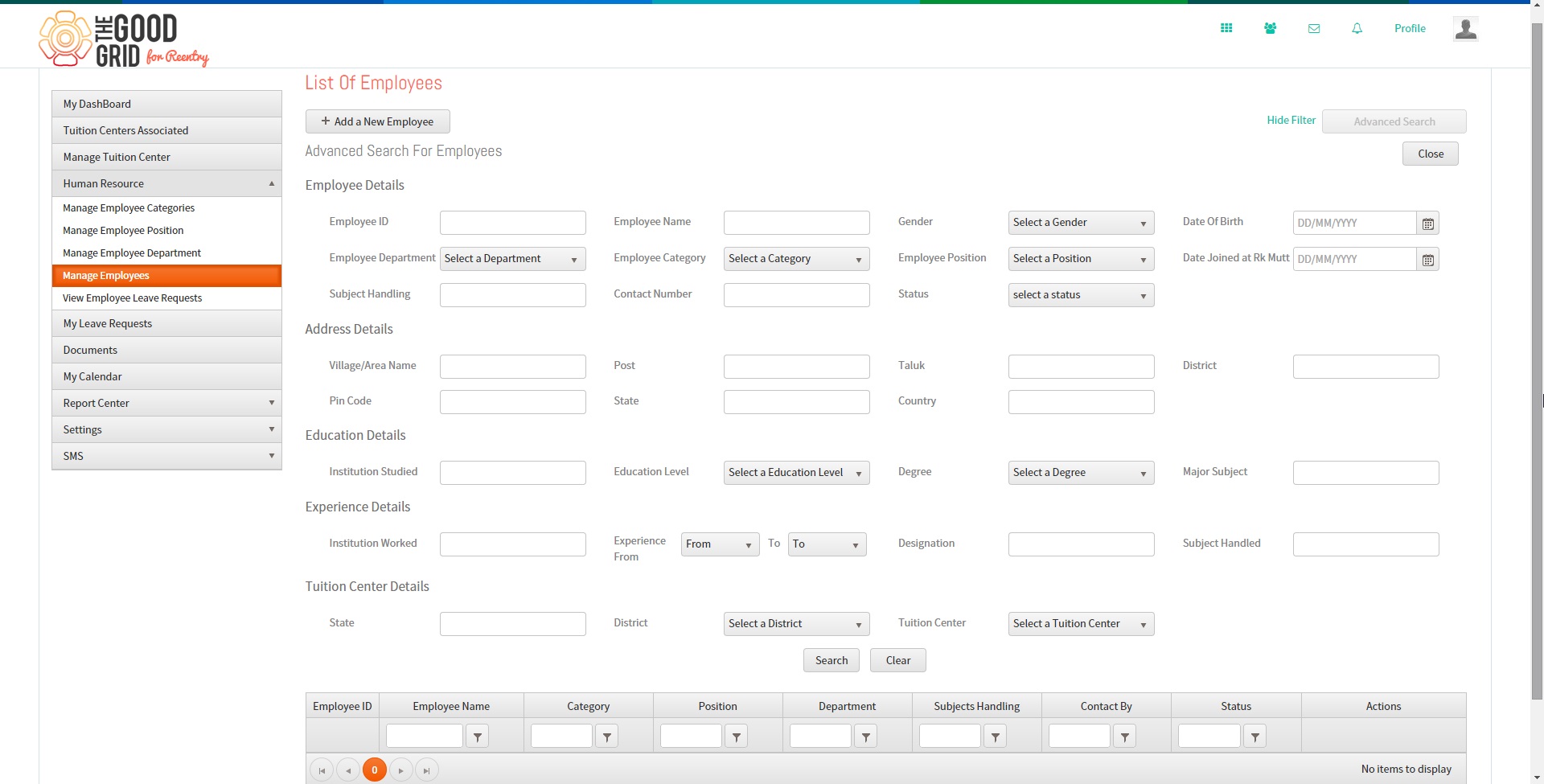This screenshot has height=784, width=1544.
Task: Click the user avatar picture
Action: pyautogui.click(x=1465, y=29)
